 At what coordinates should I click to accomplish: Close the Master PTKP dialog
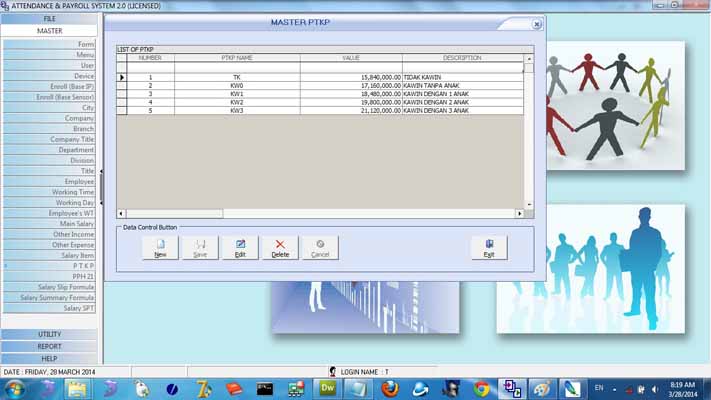(536, 24)
